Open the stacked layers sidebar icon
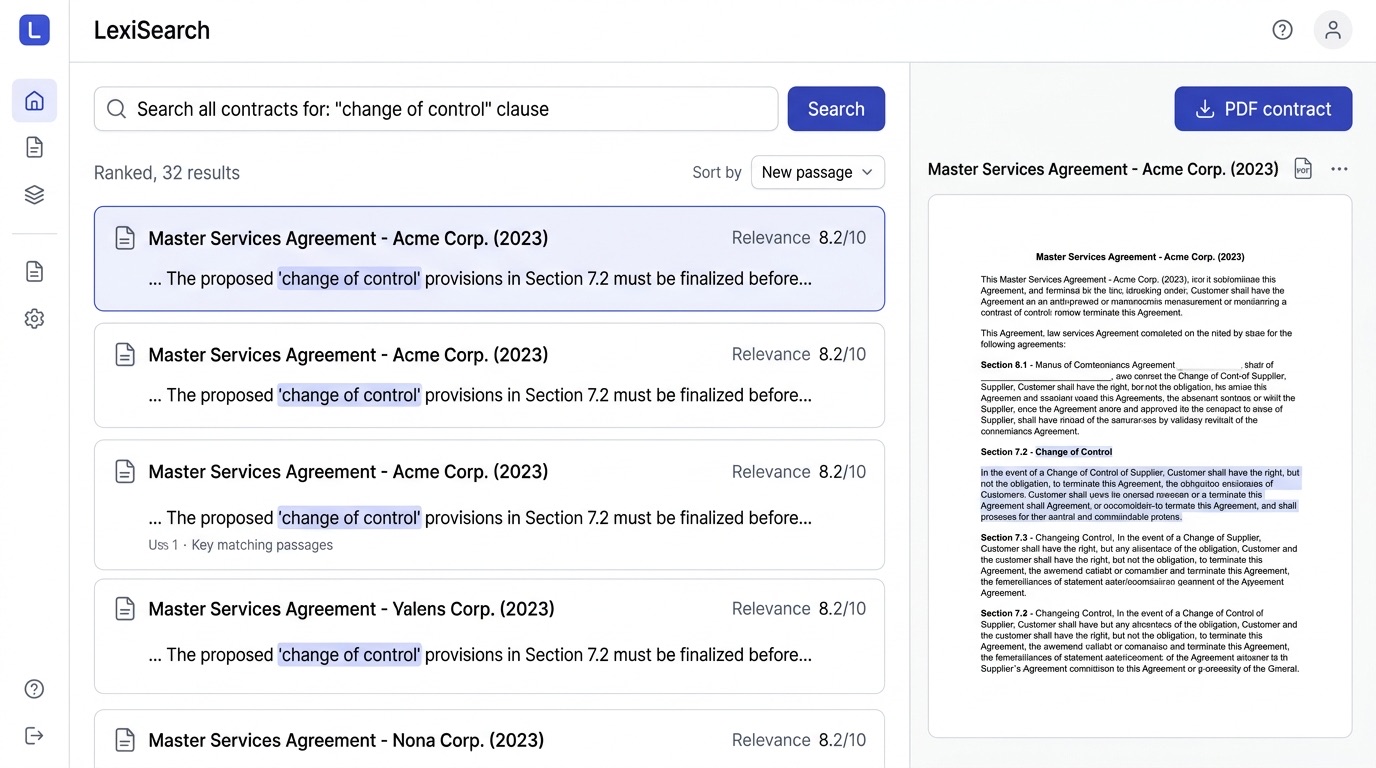This screenshot has width=1376, height=768. pos(34,195)
